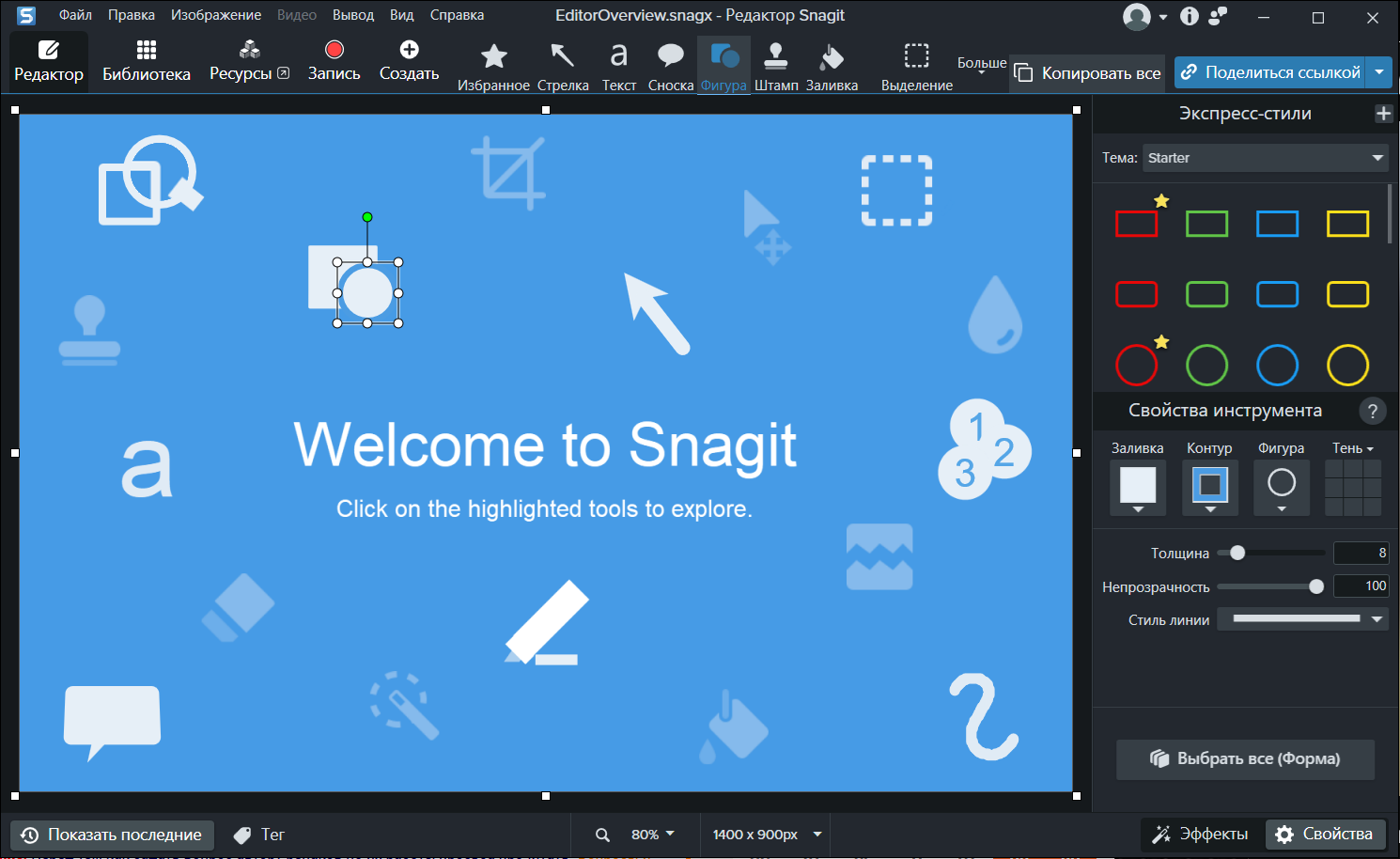Toggle the Свойства panel
1400x859 pixels.
click(1326, 835)
